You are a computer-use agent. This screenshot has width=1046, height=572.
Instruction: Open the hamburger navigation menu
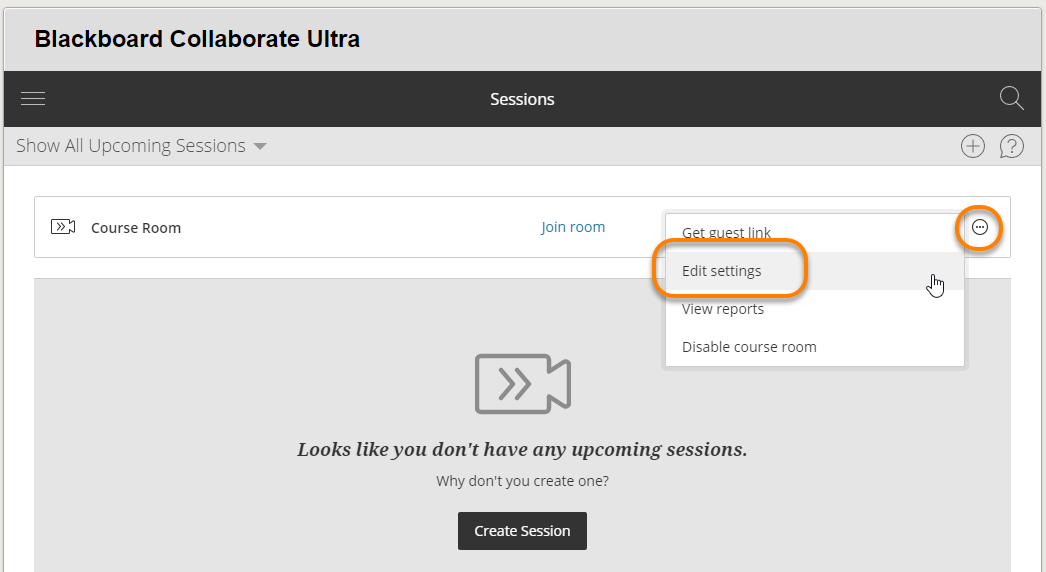coord(33,99)
